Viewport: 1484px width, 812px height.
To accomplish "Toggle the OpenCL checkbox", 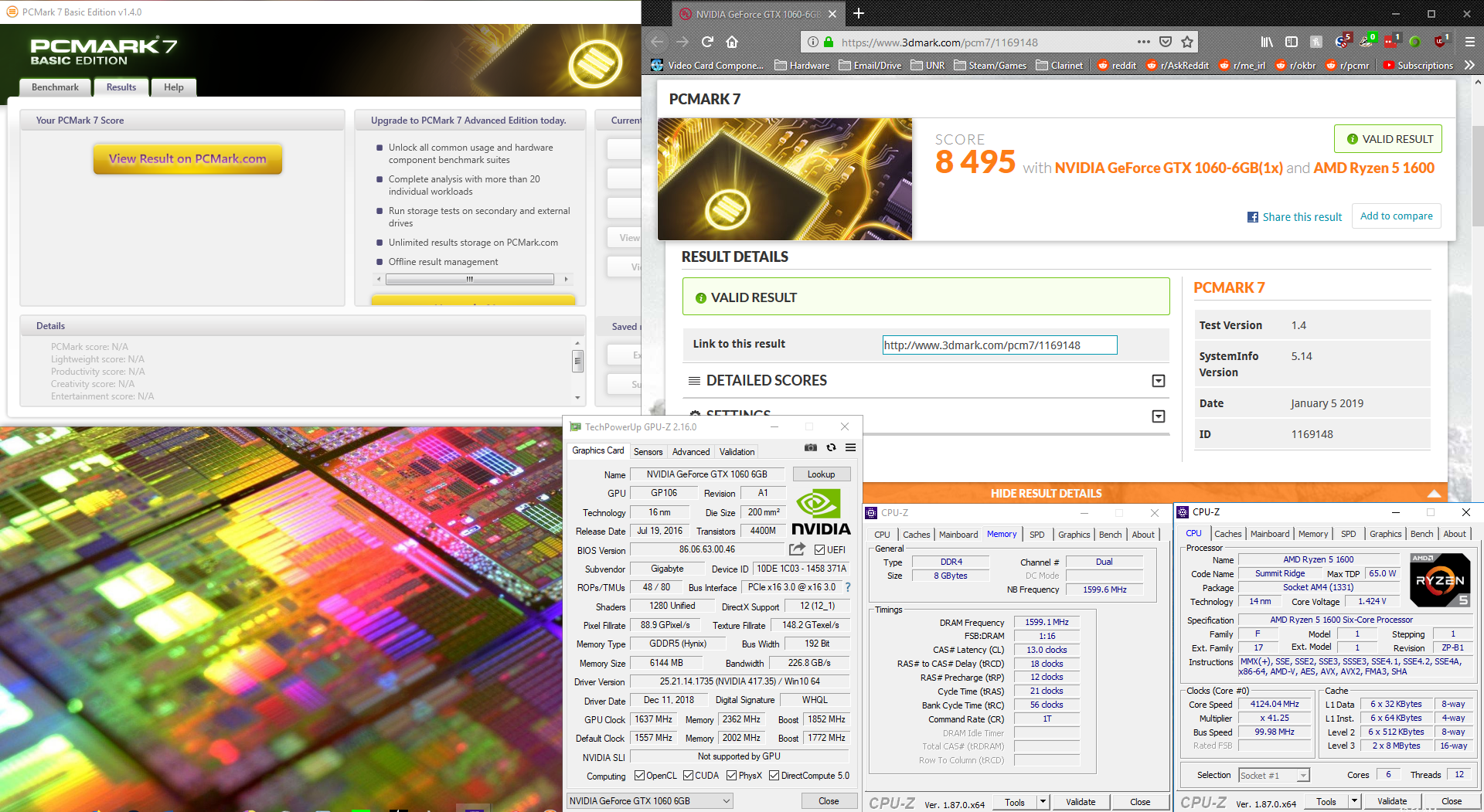I will coord(639,776).
